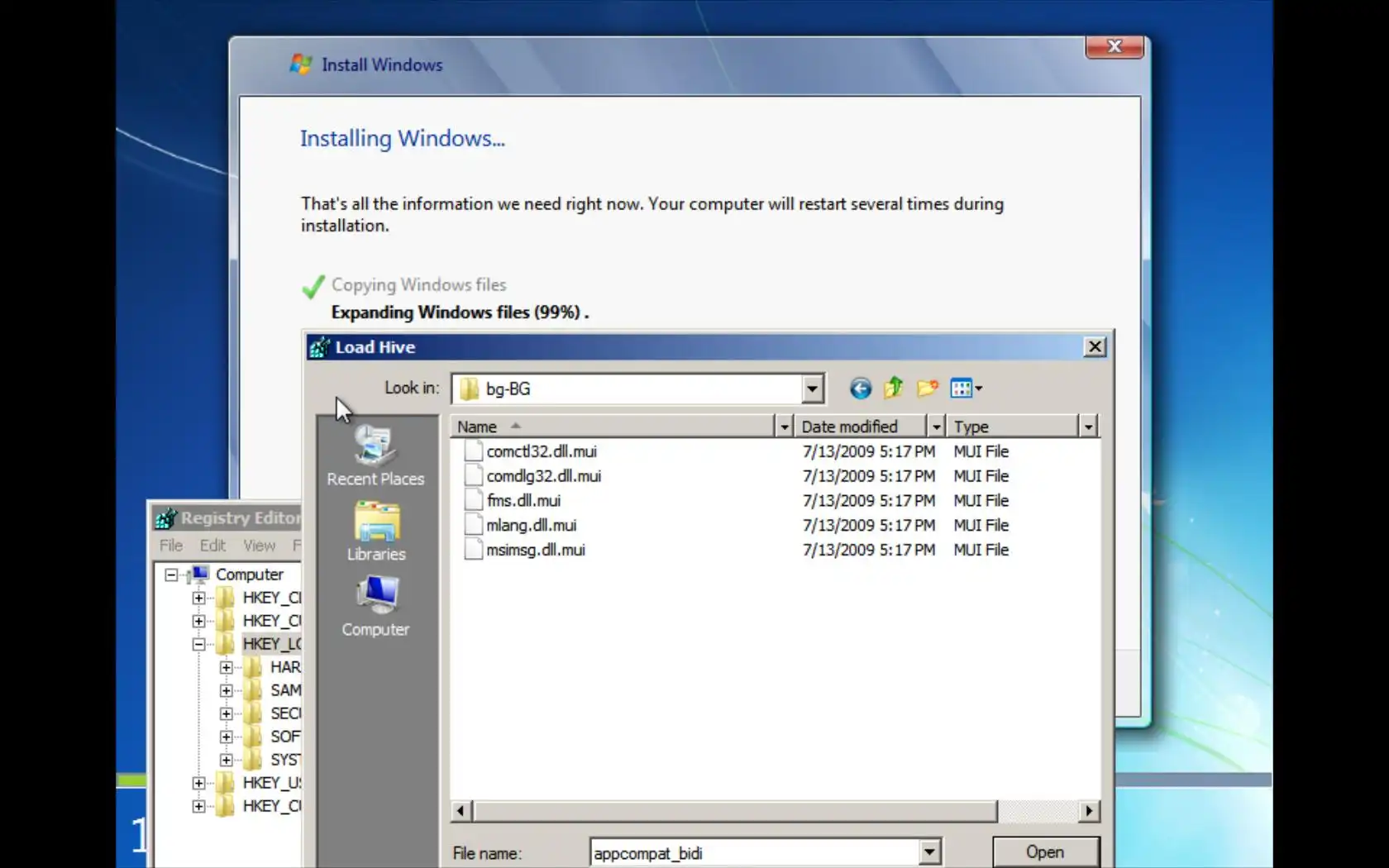
Task: Click the HAR folder icon in registry tree
Action: (253, 667)
